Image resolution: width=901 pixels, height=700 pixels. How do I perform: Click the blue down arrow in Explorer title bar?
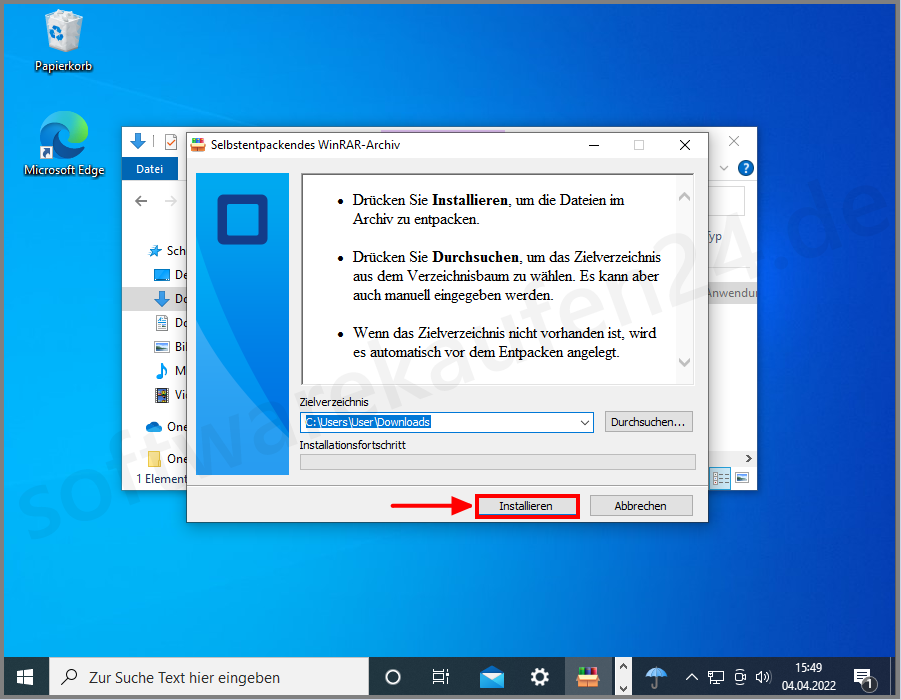pos(138,141)
